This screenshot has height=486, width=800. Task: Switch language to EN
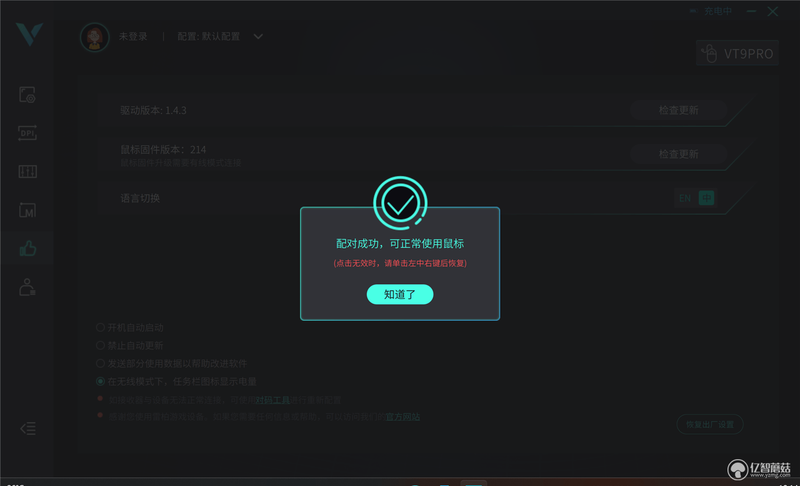point(685,198)
